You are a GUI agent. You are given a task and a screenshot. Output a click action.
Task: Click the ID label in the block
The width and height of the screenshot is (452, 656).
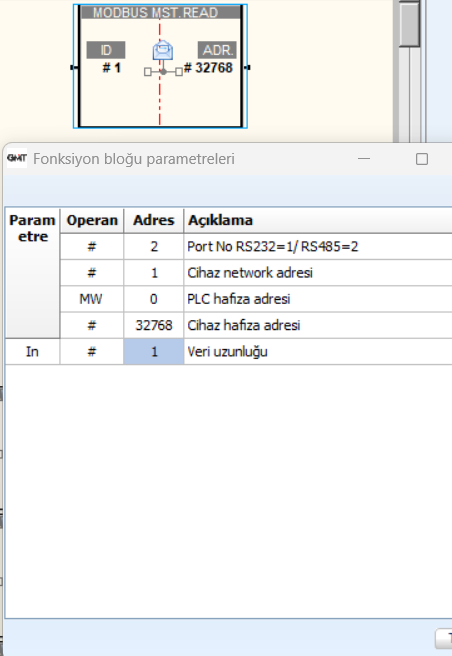tap(106, 50)
